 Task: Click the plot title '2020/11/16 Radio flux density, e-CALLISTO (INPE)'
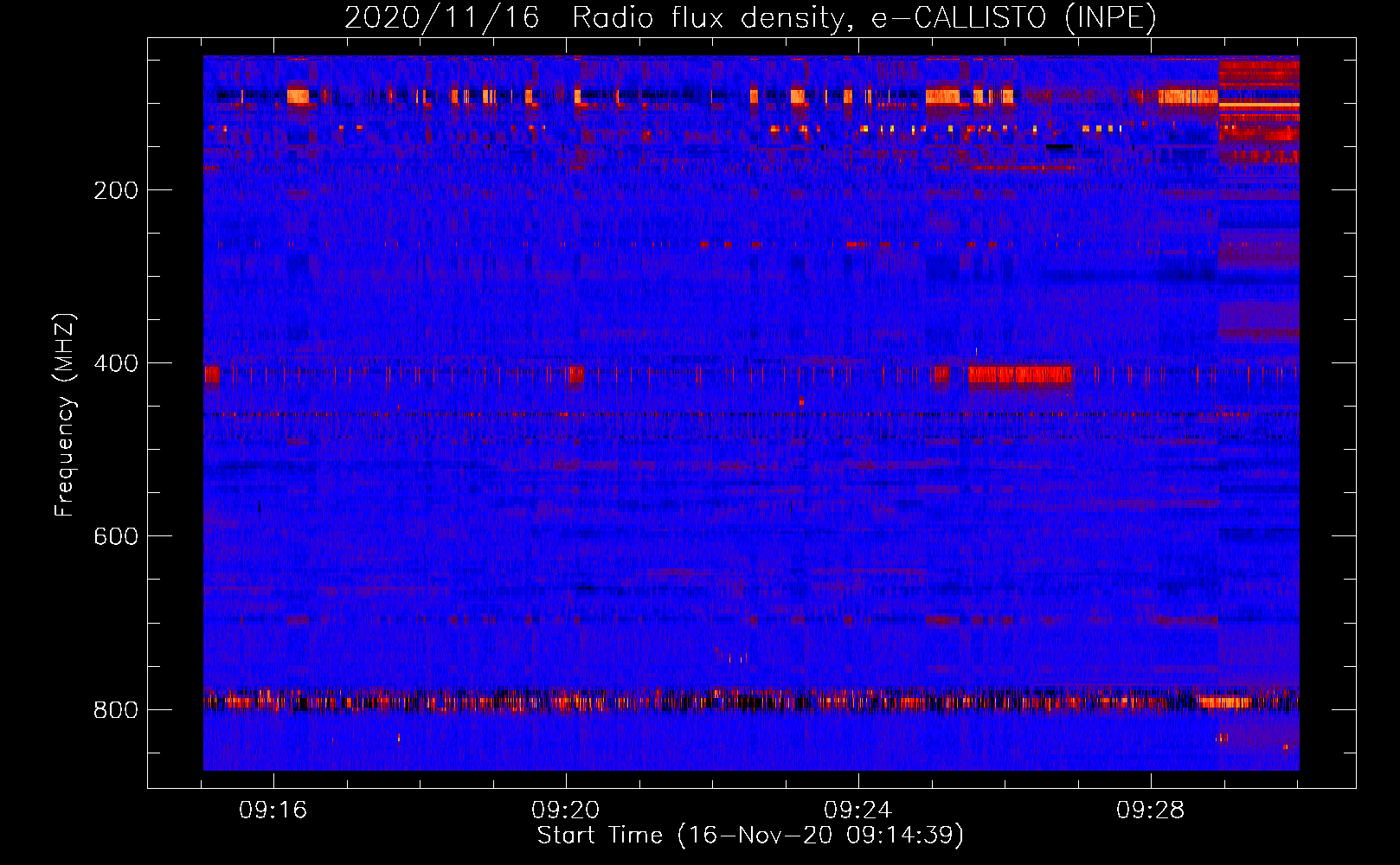750,17
